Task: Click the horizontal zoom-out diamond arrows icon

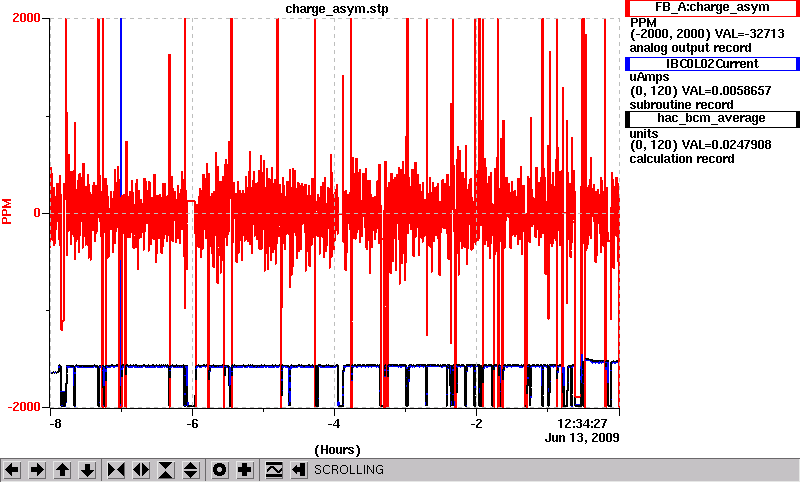Action: point(141,470)
